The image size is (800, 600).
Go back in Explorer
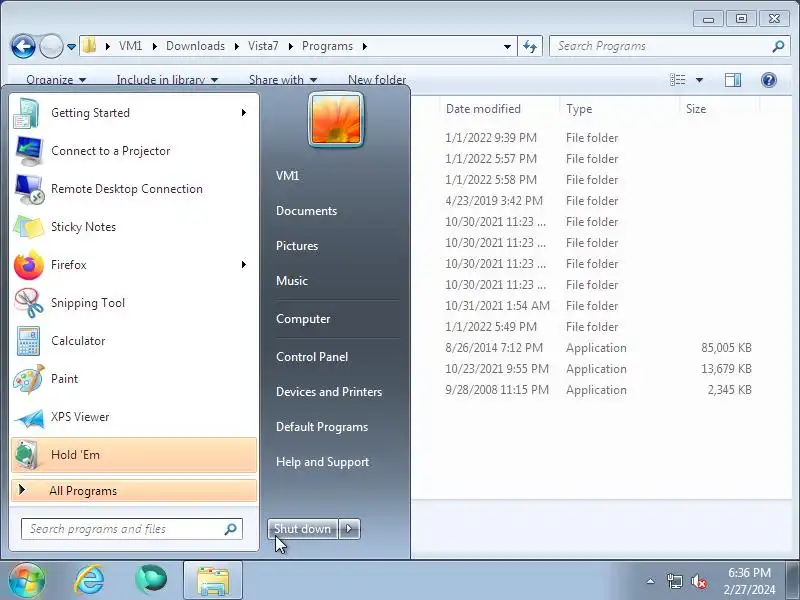(23, 46)
